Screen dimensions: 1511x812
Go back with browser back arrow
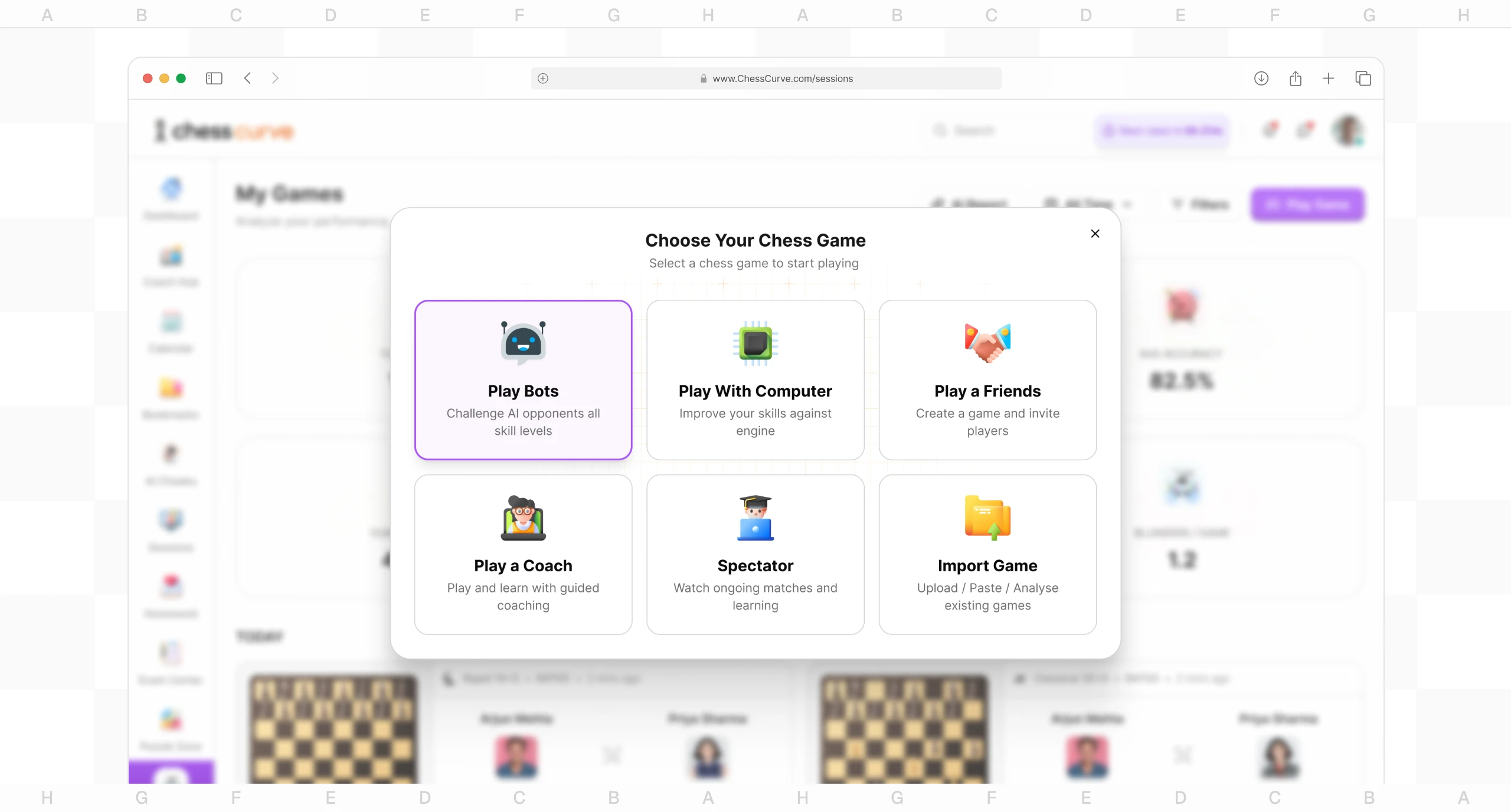[x=247, y=78]
